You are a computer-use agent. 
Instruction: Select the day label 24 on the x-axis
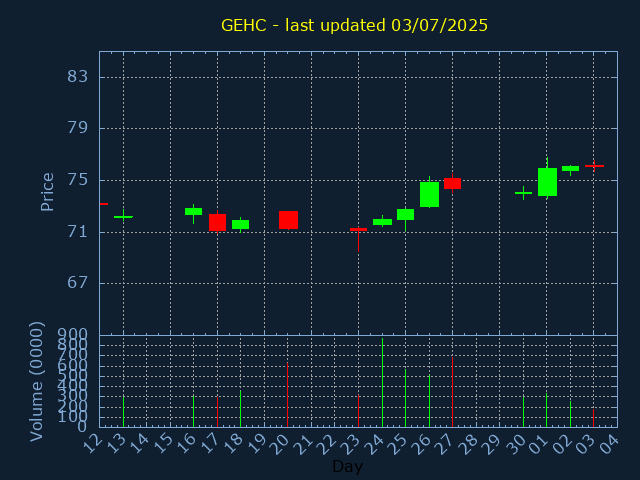click(x=375, y=444)
